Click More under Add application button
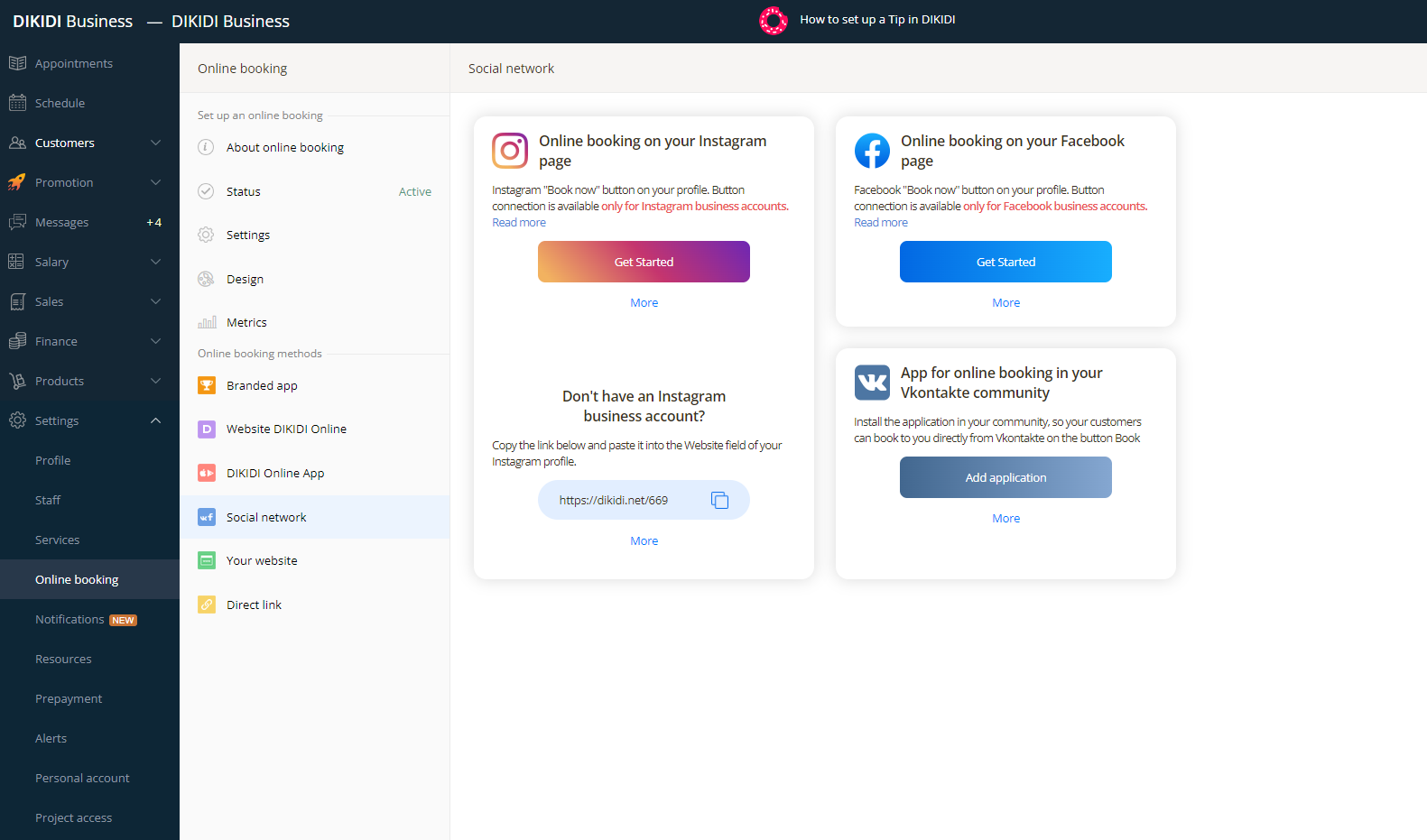Image resolution: width=1427 pixels, height=840 pixels. point(1006,519)
